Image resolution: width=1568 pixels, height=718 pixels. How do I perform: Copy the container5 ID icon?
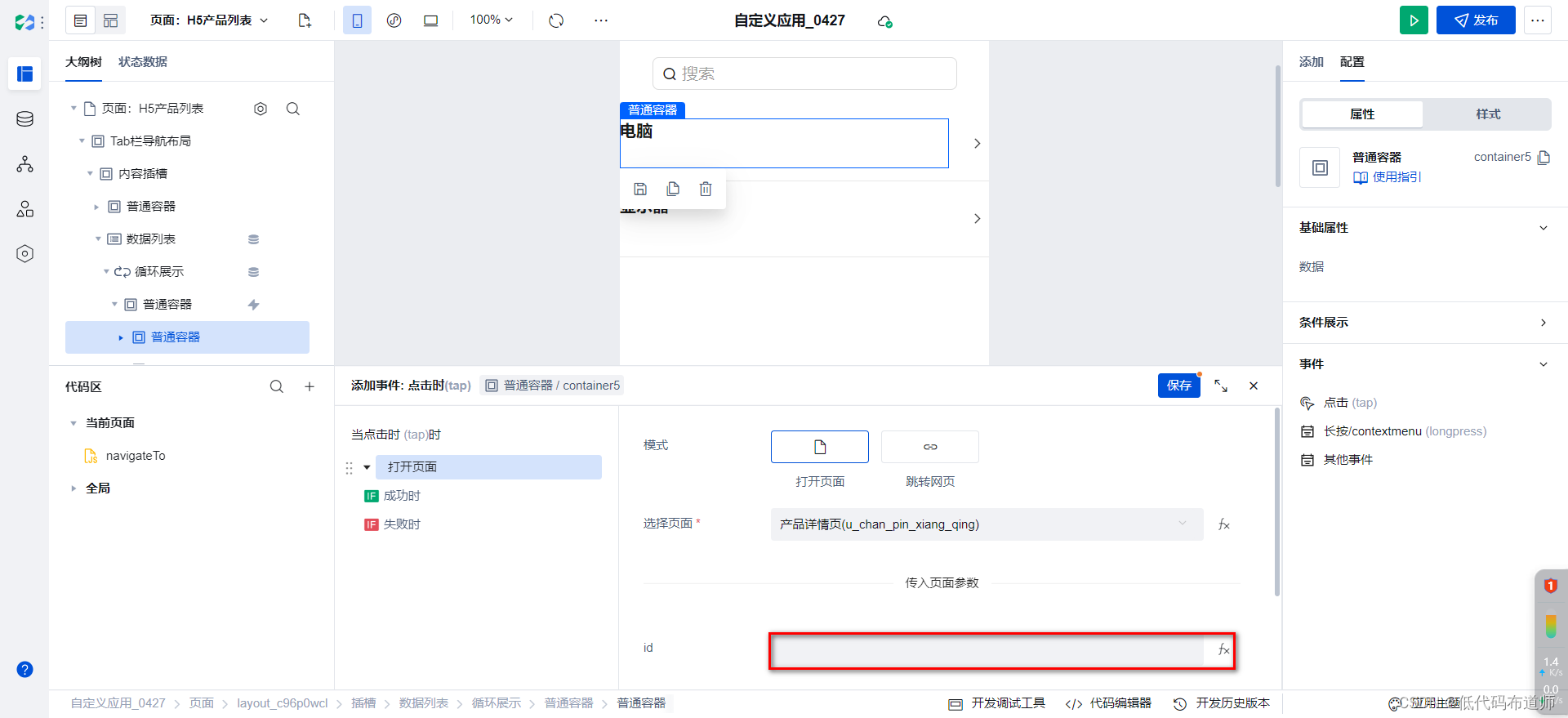[x=1543, y=158]
